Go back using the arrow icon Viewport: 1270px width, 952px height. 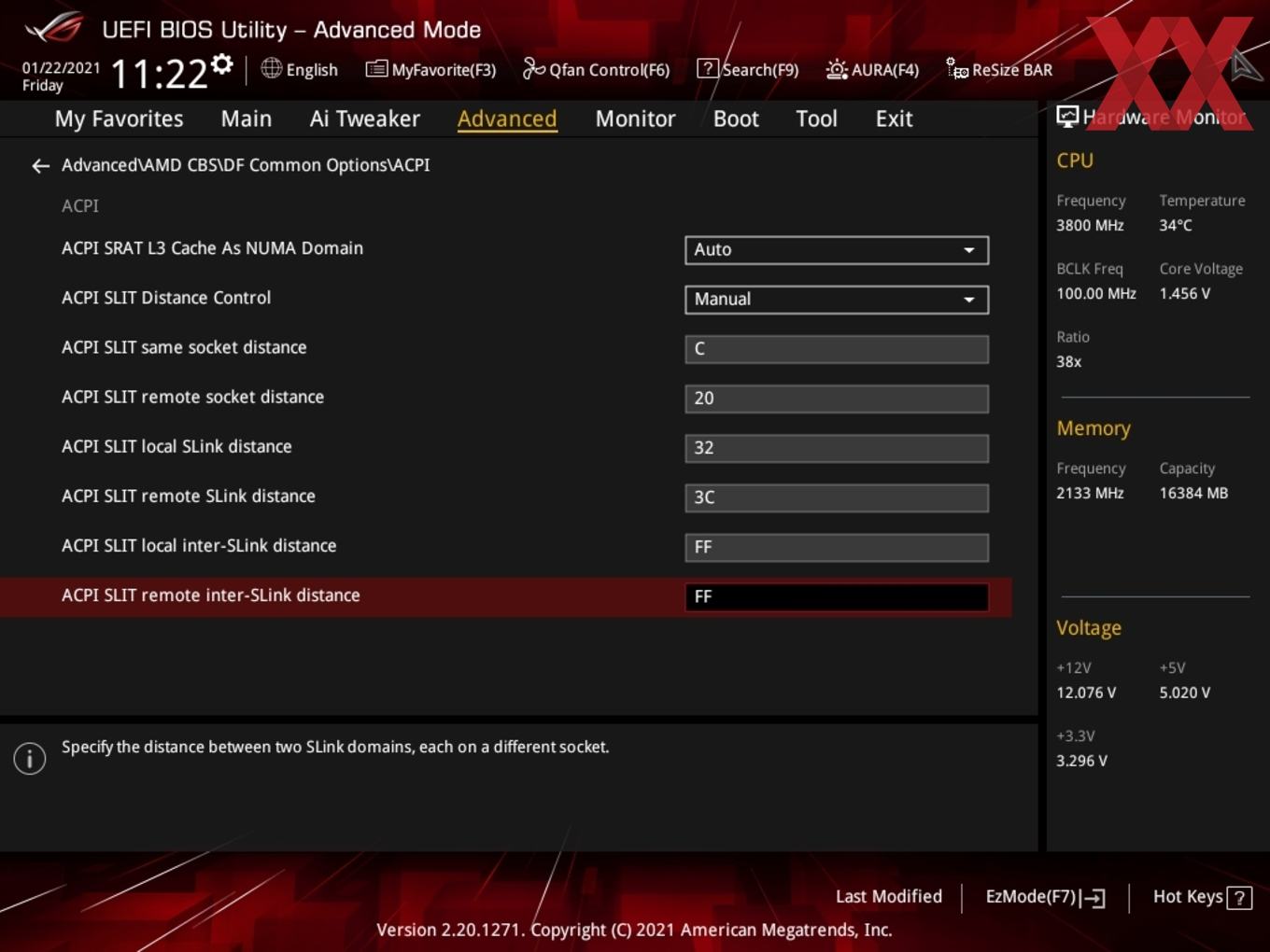click(x=40, y=166)
